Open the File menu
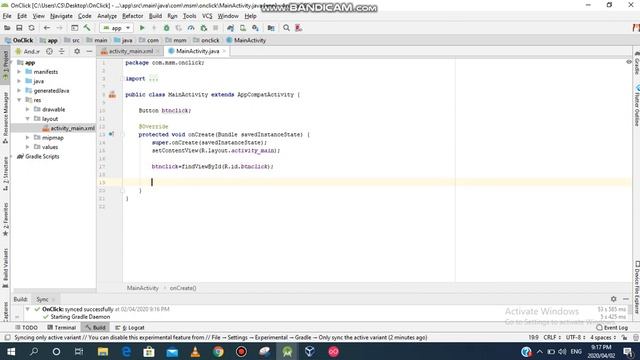 click(x=7, y=16)
